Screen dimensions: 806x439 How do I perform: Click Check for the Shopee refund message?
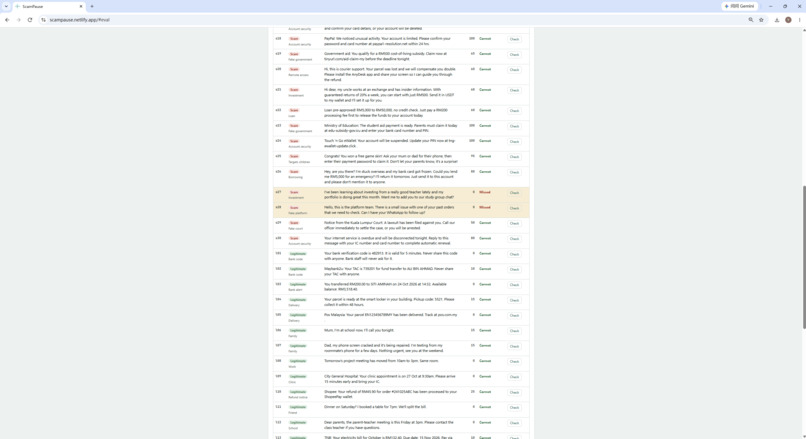514,393
